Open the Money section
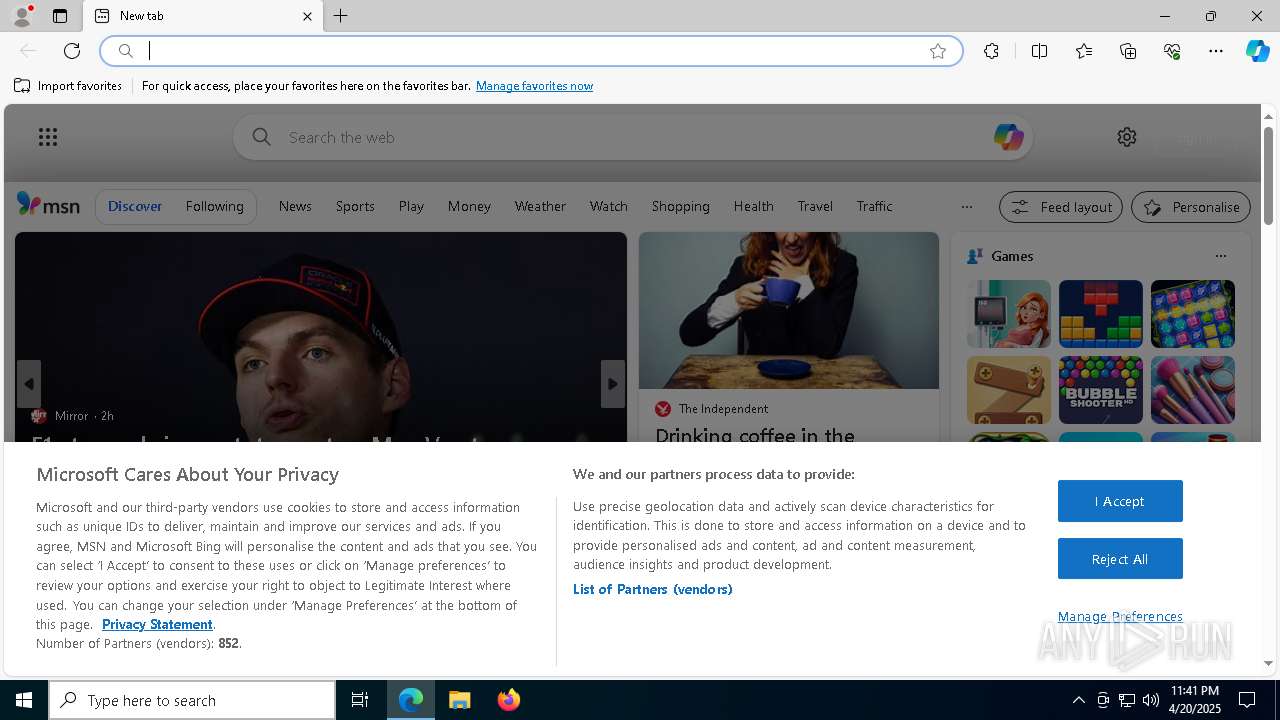 (x=469, y=206)
